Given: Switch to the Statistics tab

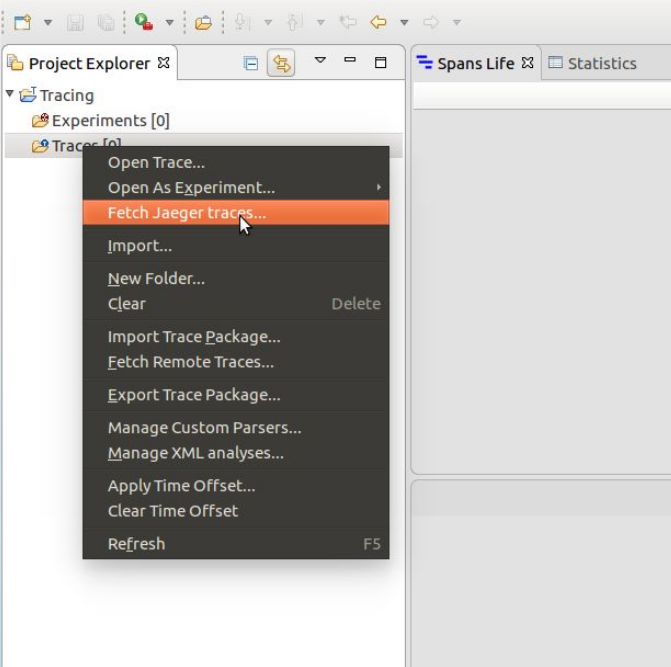Looking at the screenshot, I should pyautogui.click(x=592, y=63).
